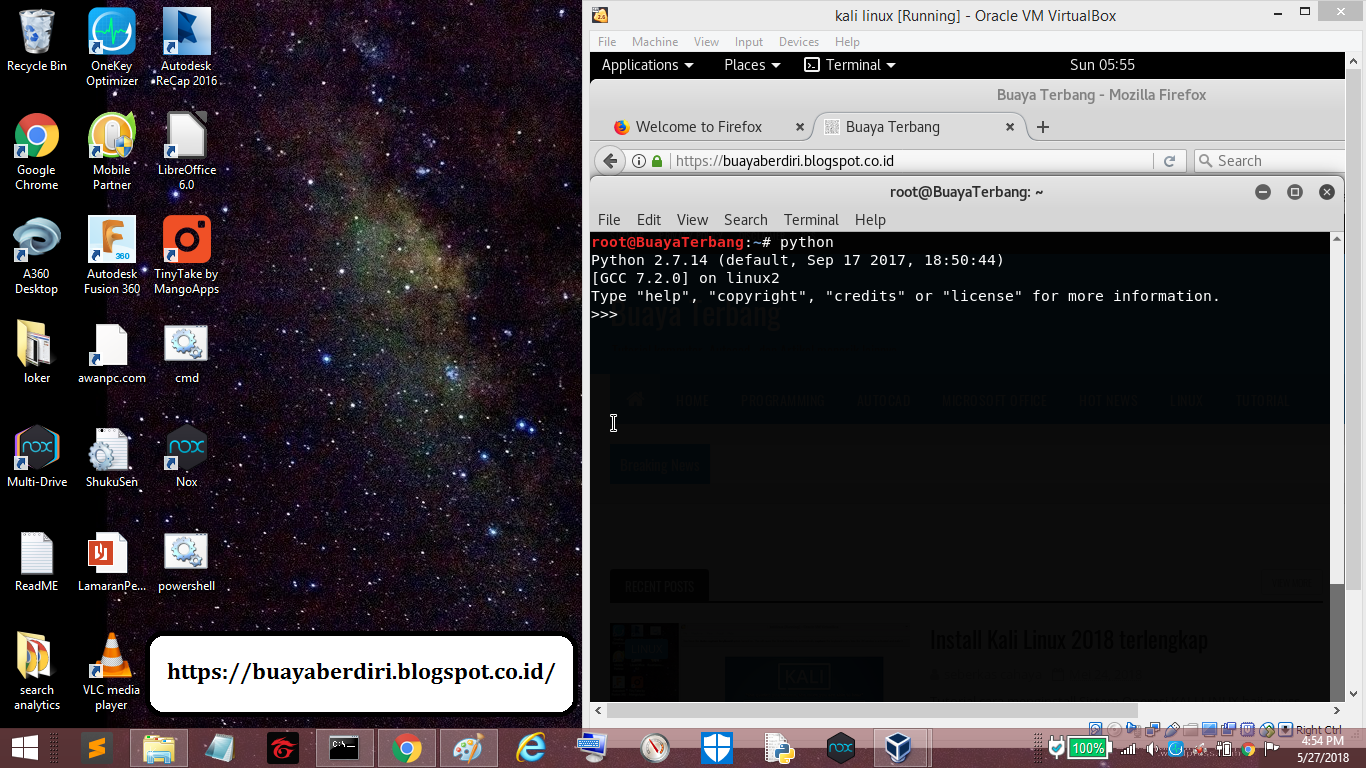Click the new tab plus button in Firefox
The image size is (1366, 768).
pyautogui.click(x=1043, y=127)
